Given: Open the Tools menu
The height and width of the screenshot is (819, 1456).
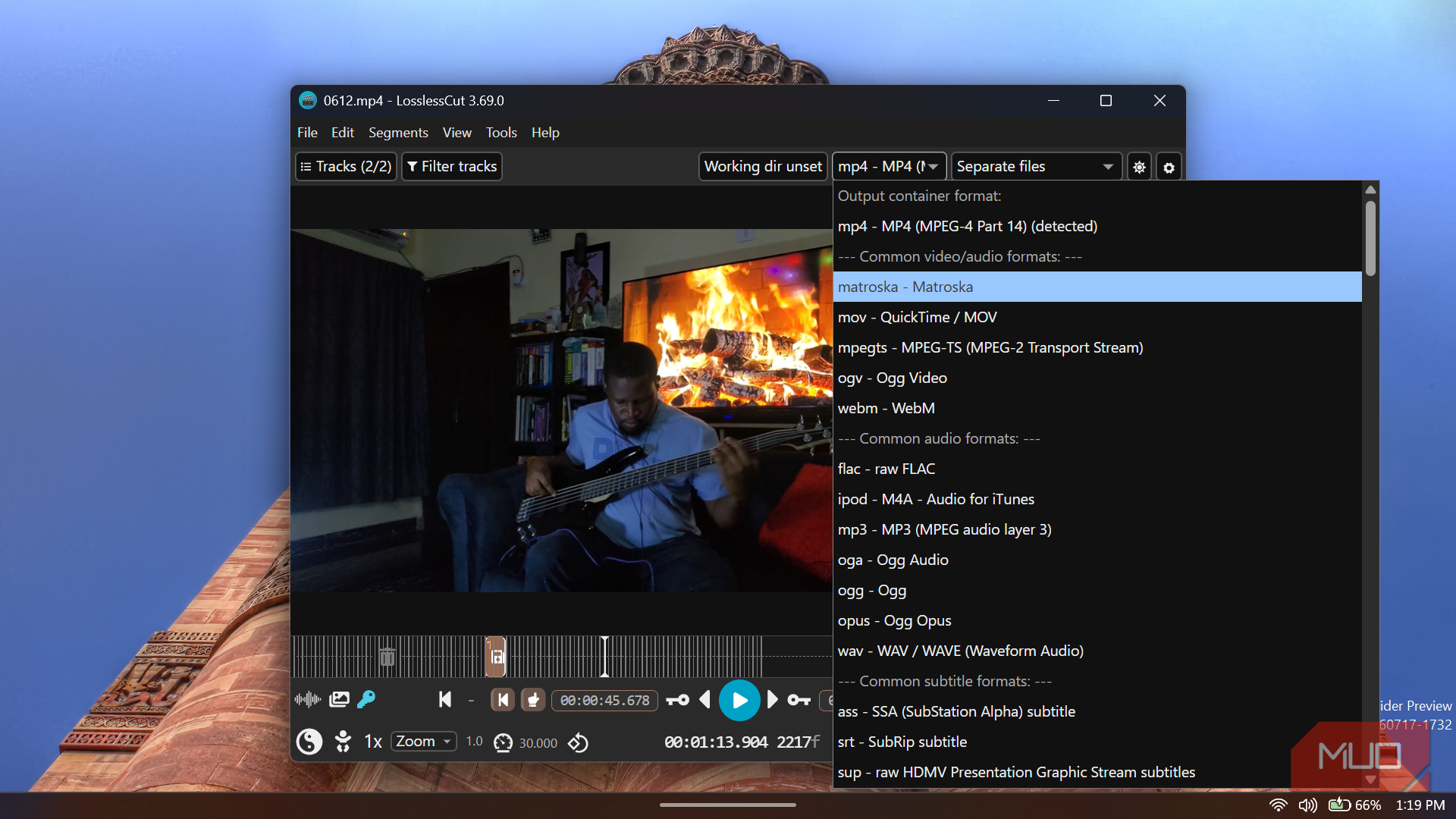Looking at the screenshot, I should (x=501, y=133).
